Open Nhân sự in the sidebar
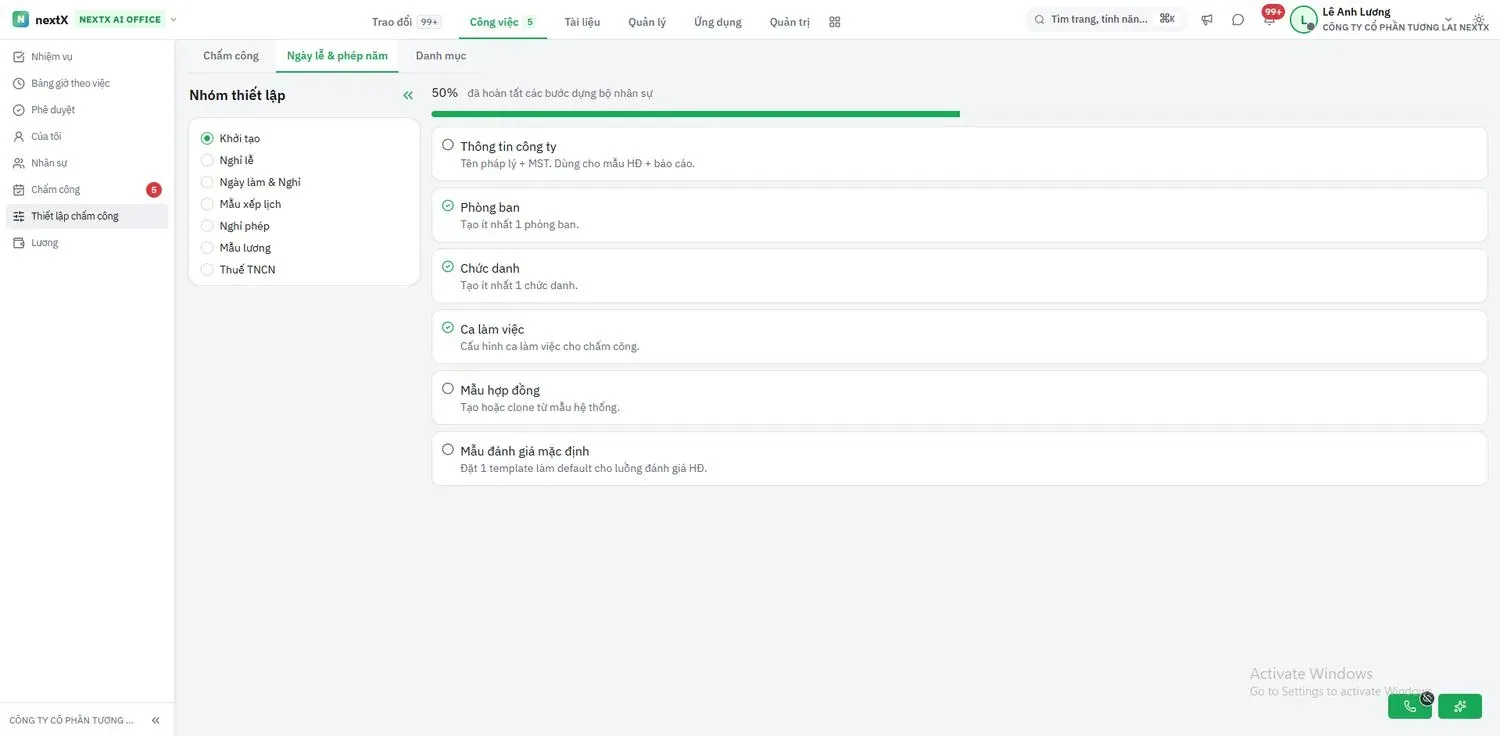Screen dimensions: 1500x736 [x=87, y=163]
